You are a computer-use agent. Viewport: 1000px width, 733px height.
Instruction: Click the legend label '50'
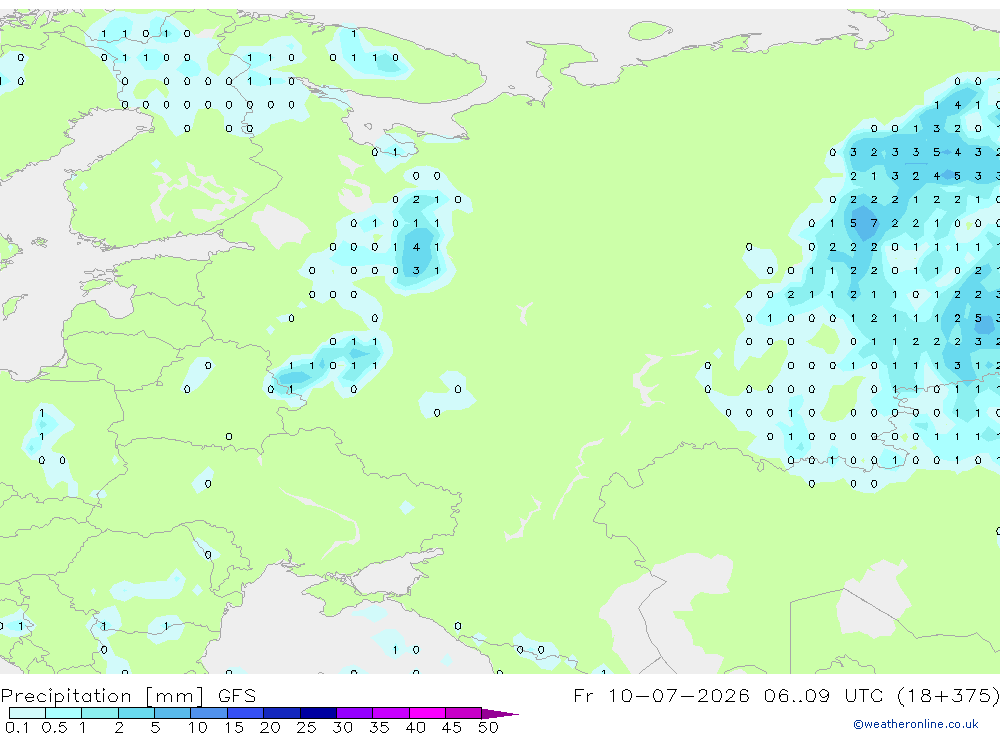pyautogui.click(x=488, y=727)
